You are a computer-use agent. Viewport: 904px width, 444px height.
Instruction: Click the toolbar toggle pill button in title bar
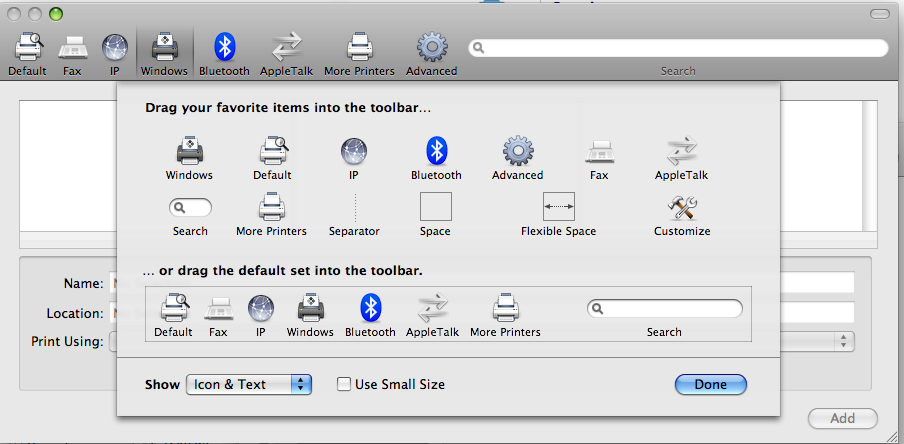[x=880, y=14]
